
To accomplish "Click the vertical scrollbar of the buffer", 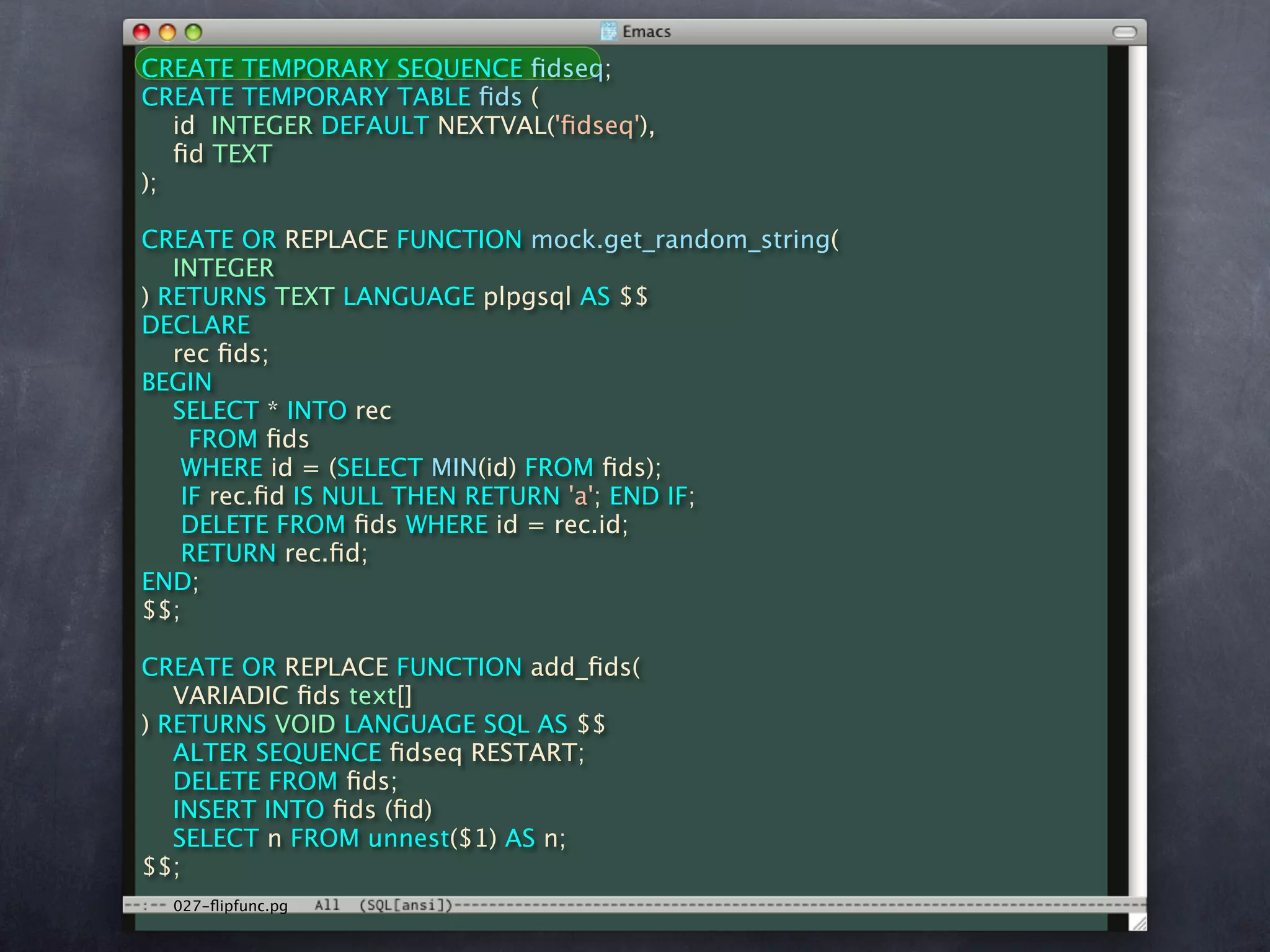I will point(1137,471).
